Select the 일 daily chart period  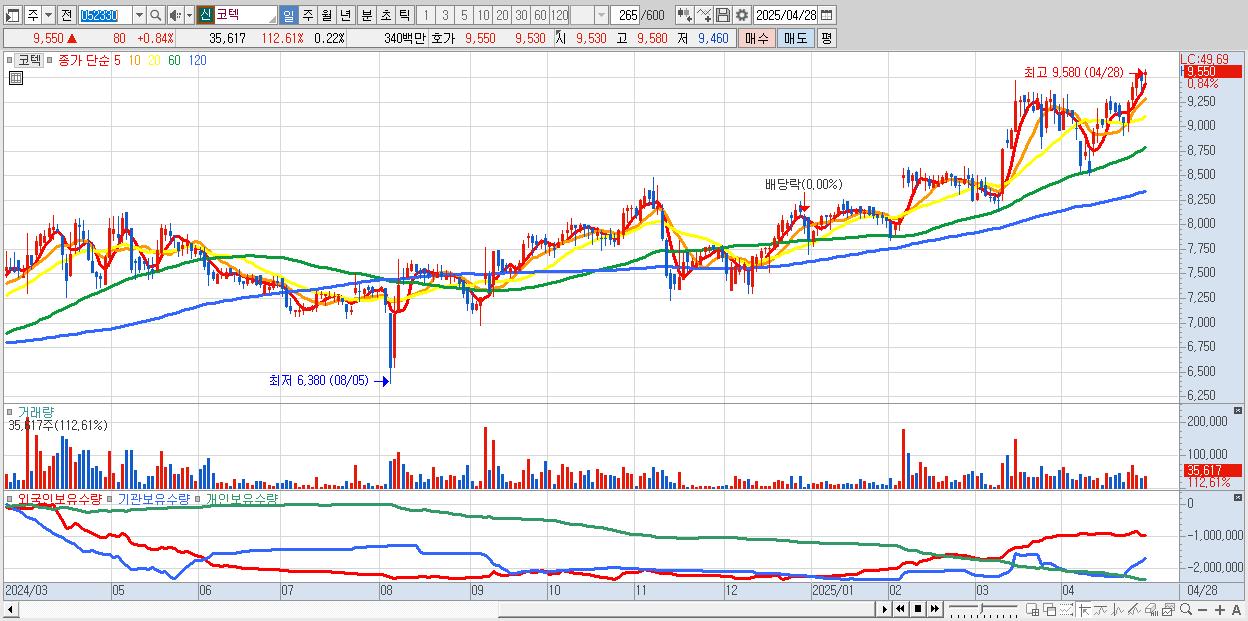pyautogui.click(x=288, y=15)
